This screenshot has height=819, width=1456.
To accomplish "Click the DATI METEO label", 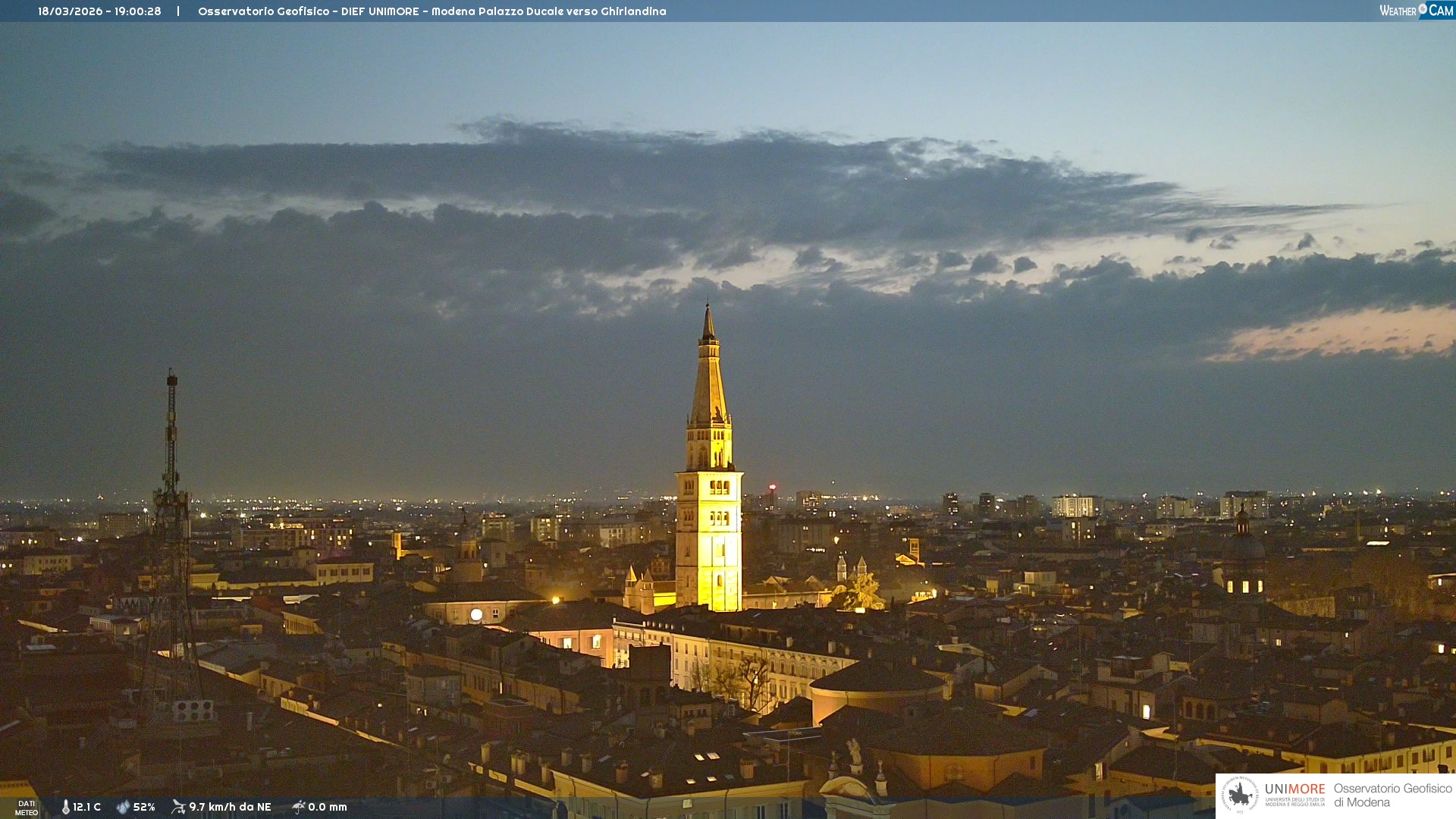I will click(x=27, y=808).
